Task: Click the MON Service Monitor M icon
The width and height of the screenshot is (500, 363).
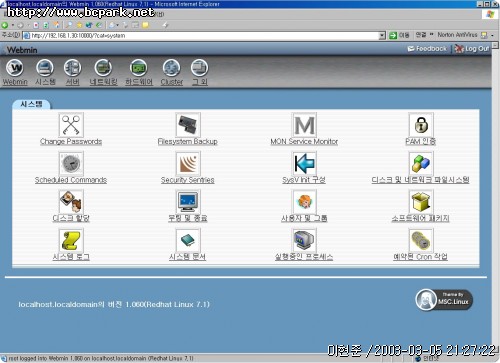Action: coord(304,125)
